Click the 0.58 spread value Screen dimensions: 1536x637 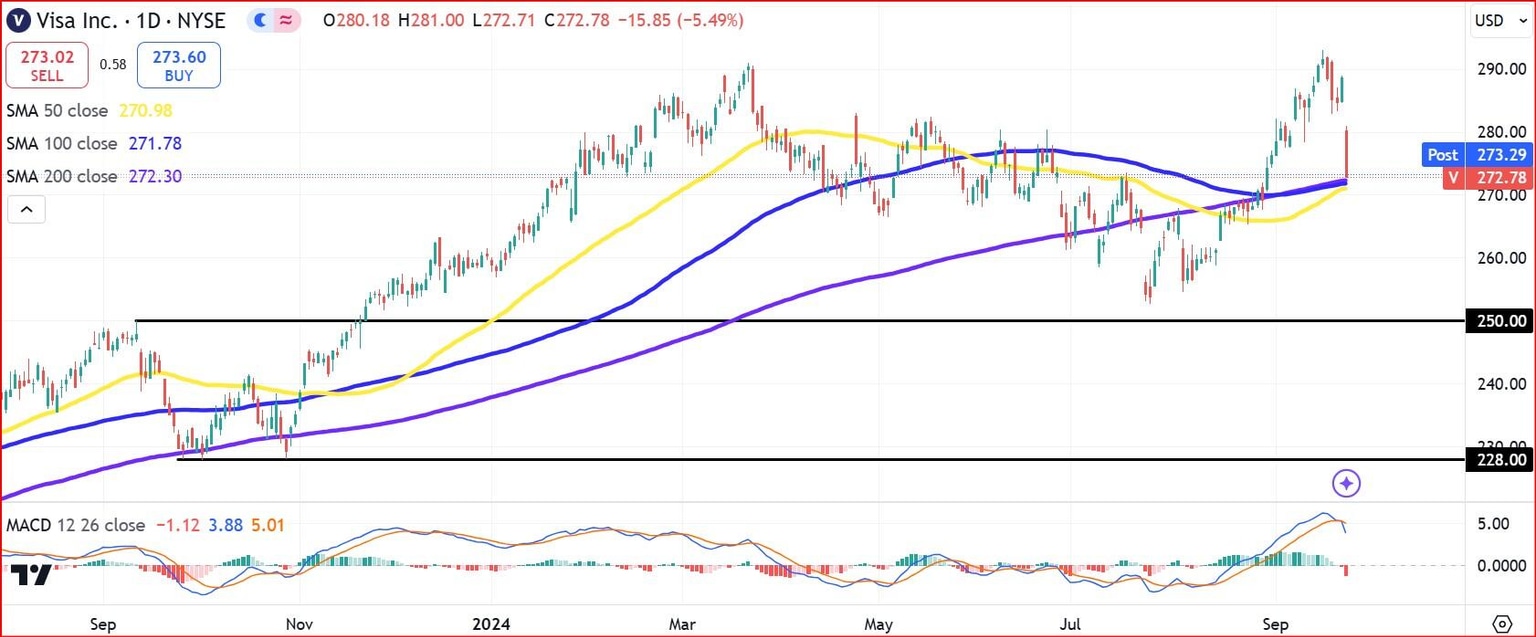[113, 65]
